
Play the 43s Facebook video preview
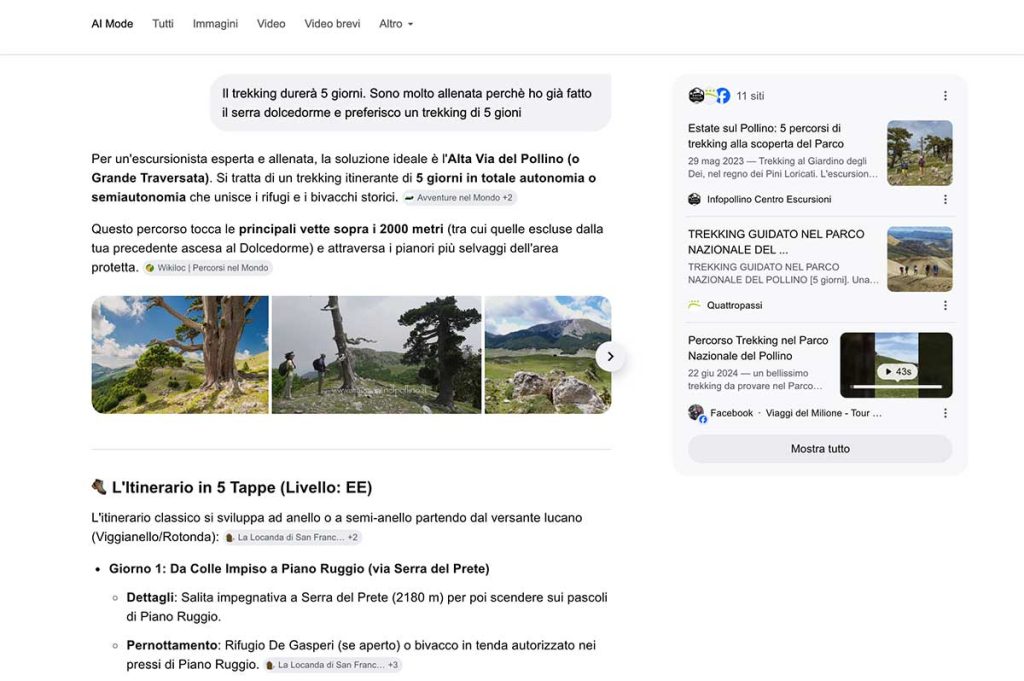[896, 365]
